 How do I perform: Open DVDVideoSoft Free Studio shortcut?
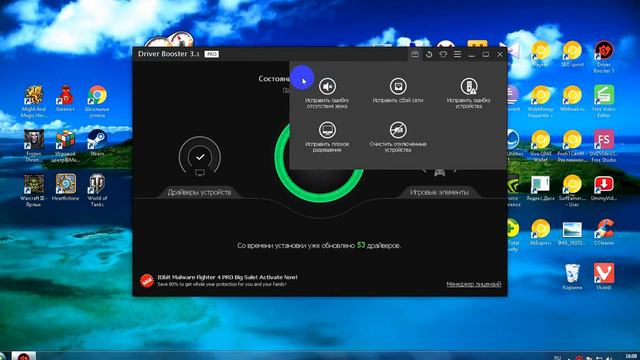coord(604,146)
